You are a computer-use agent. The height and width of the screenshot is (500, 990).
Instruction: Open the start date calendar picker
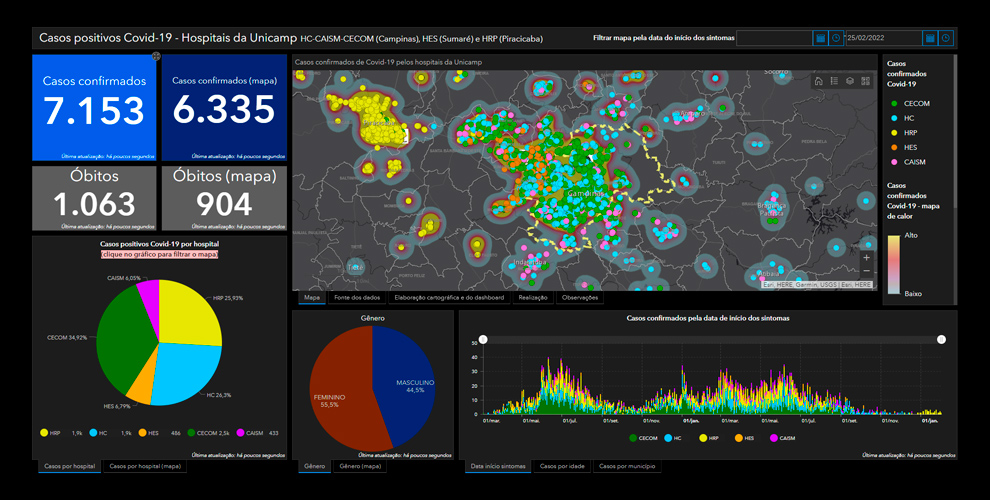tap(820, 38)
